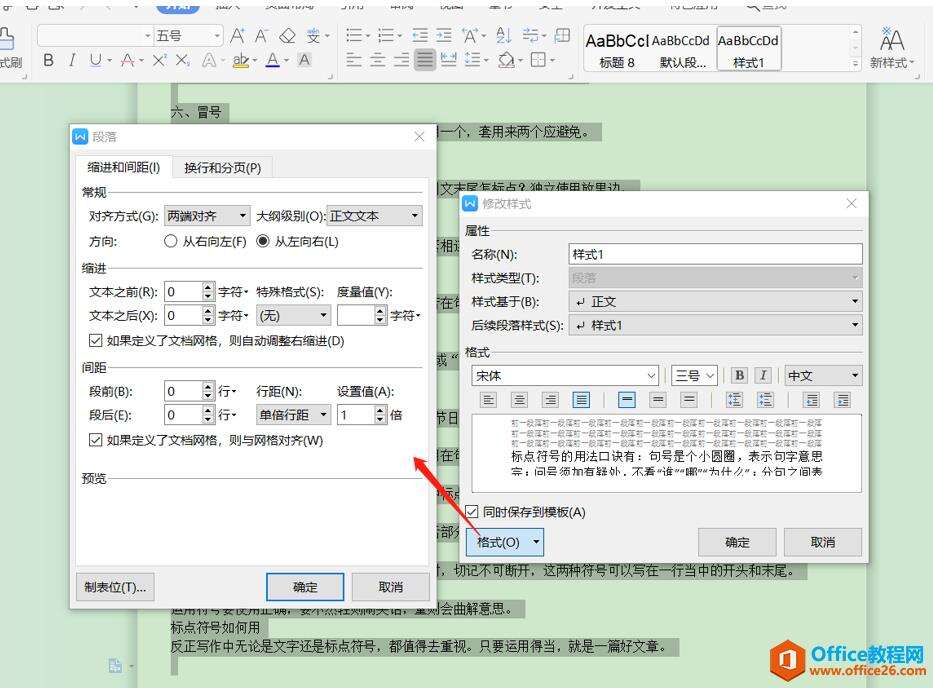Select 标题 8 style in gallery
Viewport: 933px width, 688px height.
(x=616, y=48)
